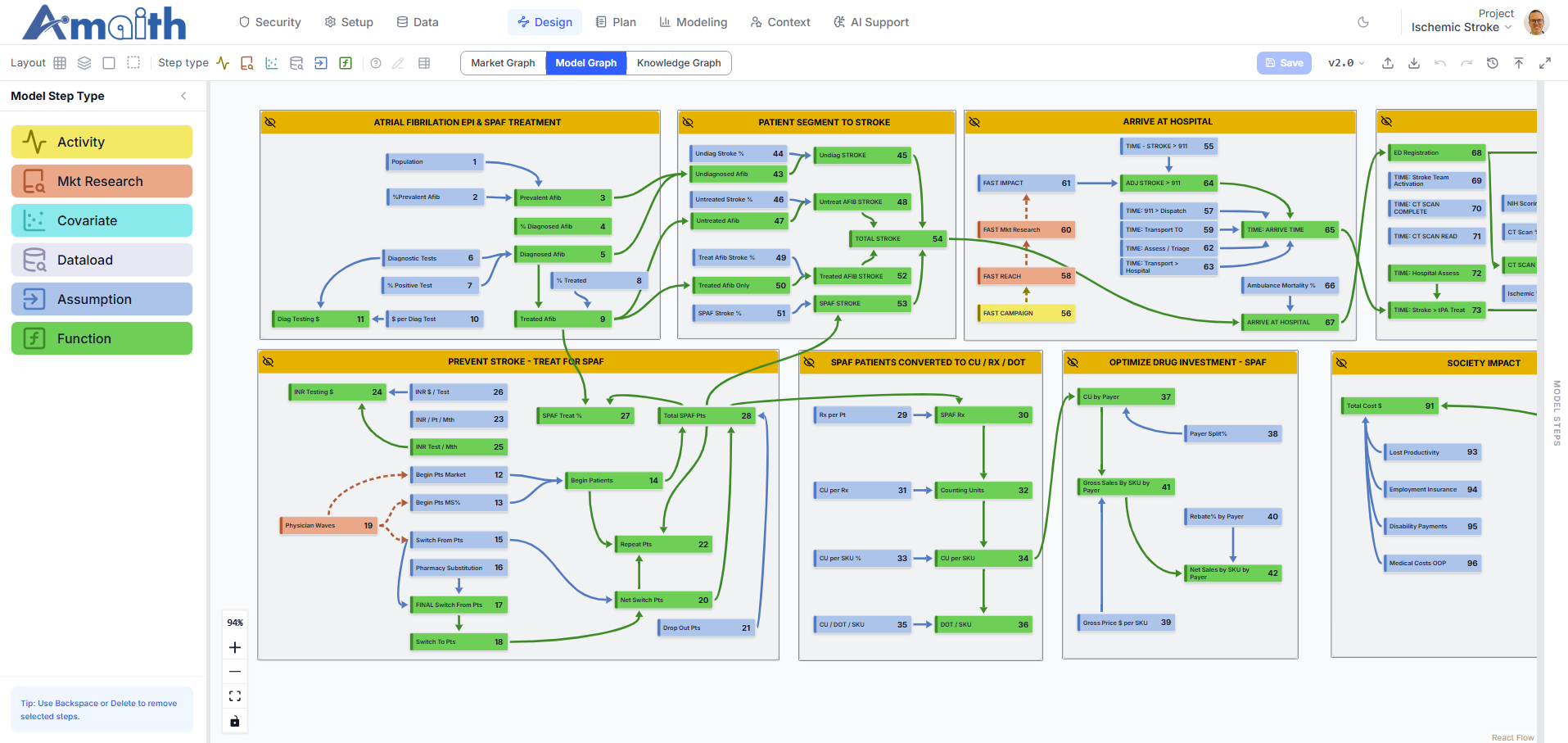Choose the dashed square selection icon
This screenshot has height=743, width=1568.
click(x=133, y=63)
